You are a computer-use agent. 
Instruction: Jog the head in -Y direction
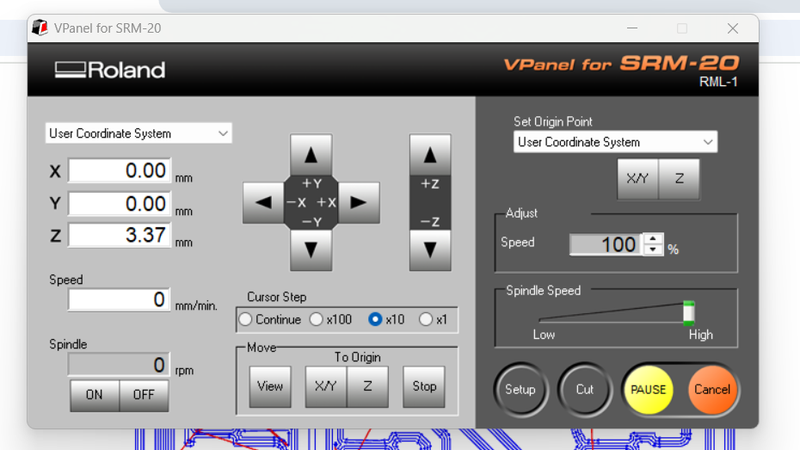(x=311, y=250)
